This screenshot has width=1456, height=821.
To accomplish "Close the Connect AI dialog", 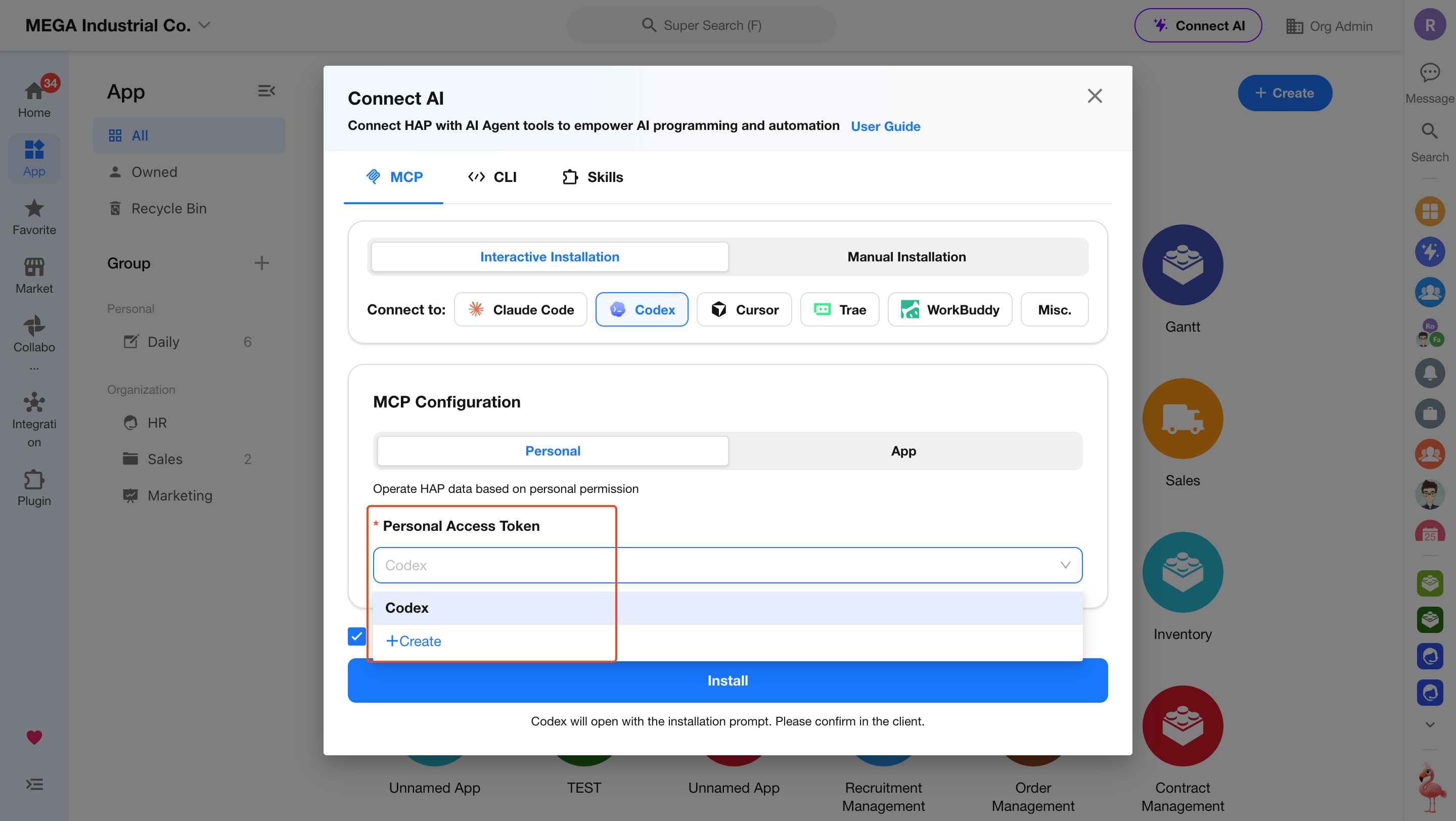I will coord(1094,96).
